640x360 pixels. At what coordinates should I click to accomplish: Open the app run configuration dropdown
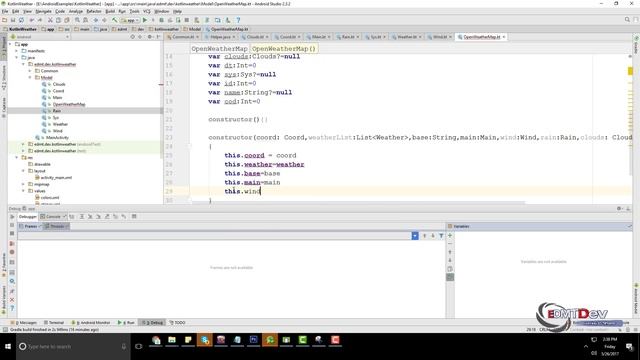tap(130, 20)
